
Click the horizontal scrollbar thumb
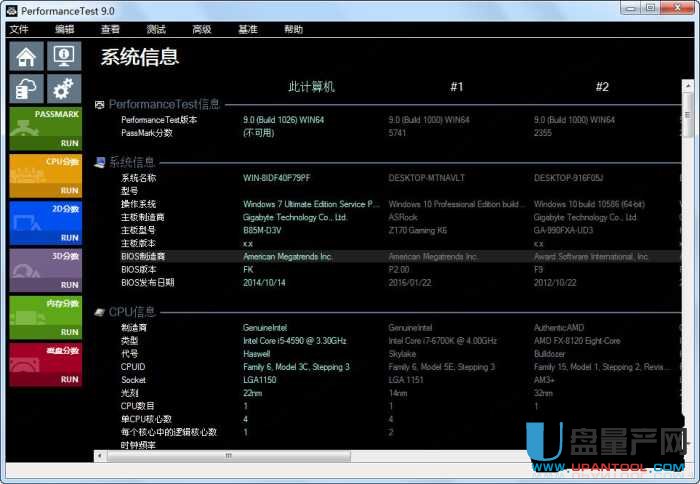tap(230, 455)
